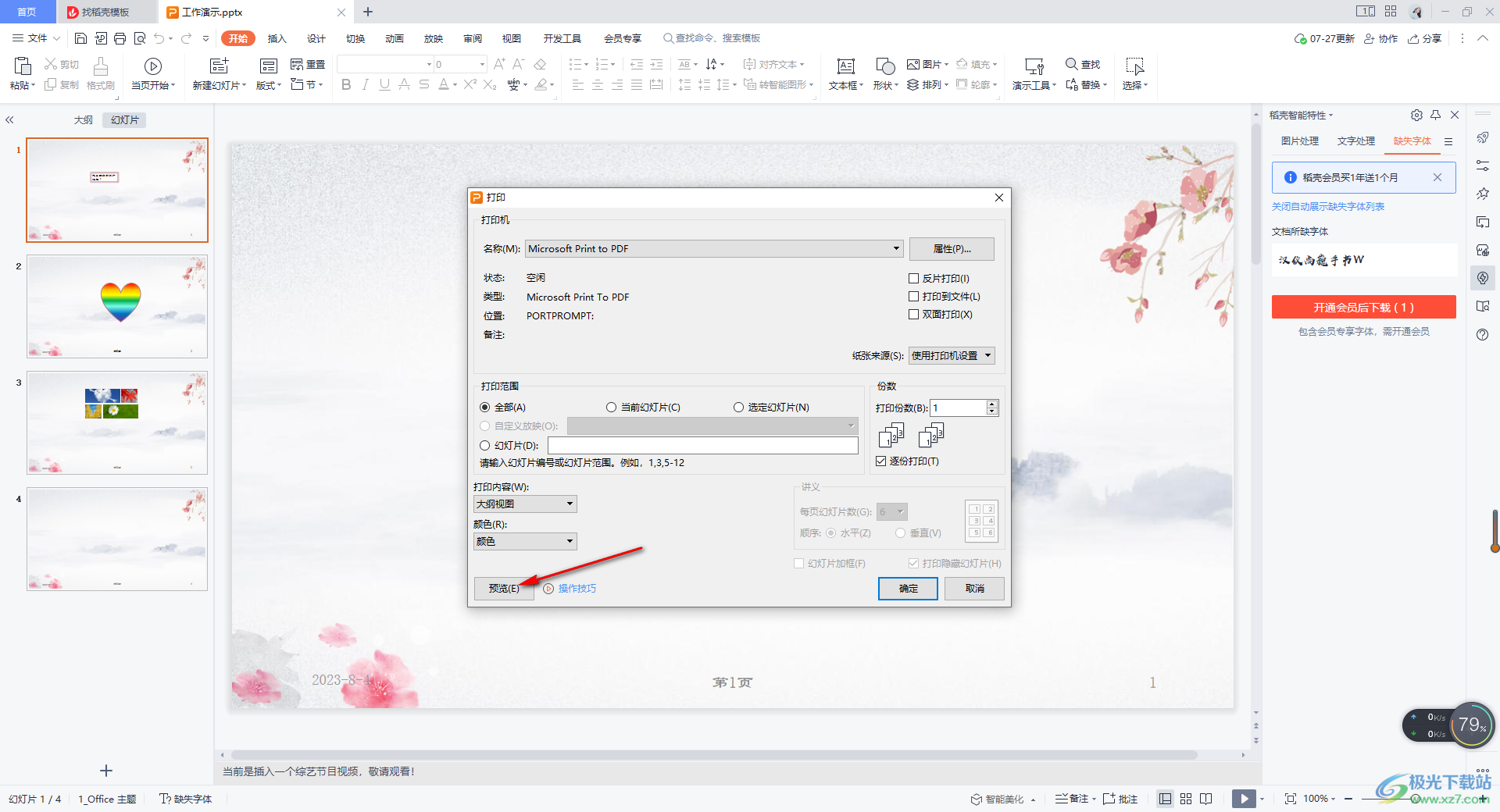
Task: Pin the smart features side panel
Action: pos(1435,115)
